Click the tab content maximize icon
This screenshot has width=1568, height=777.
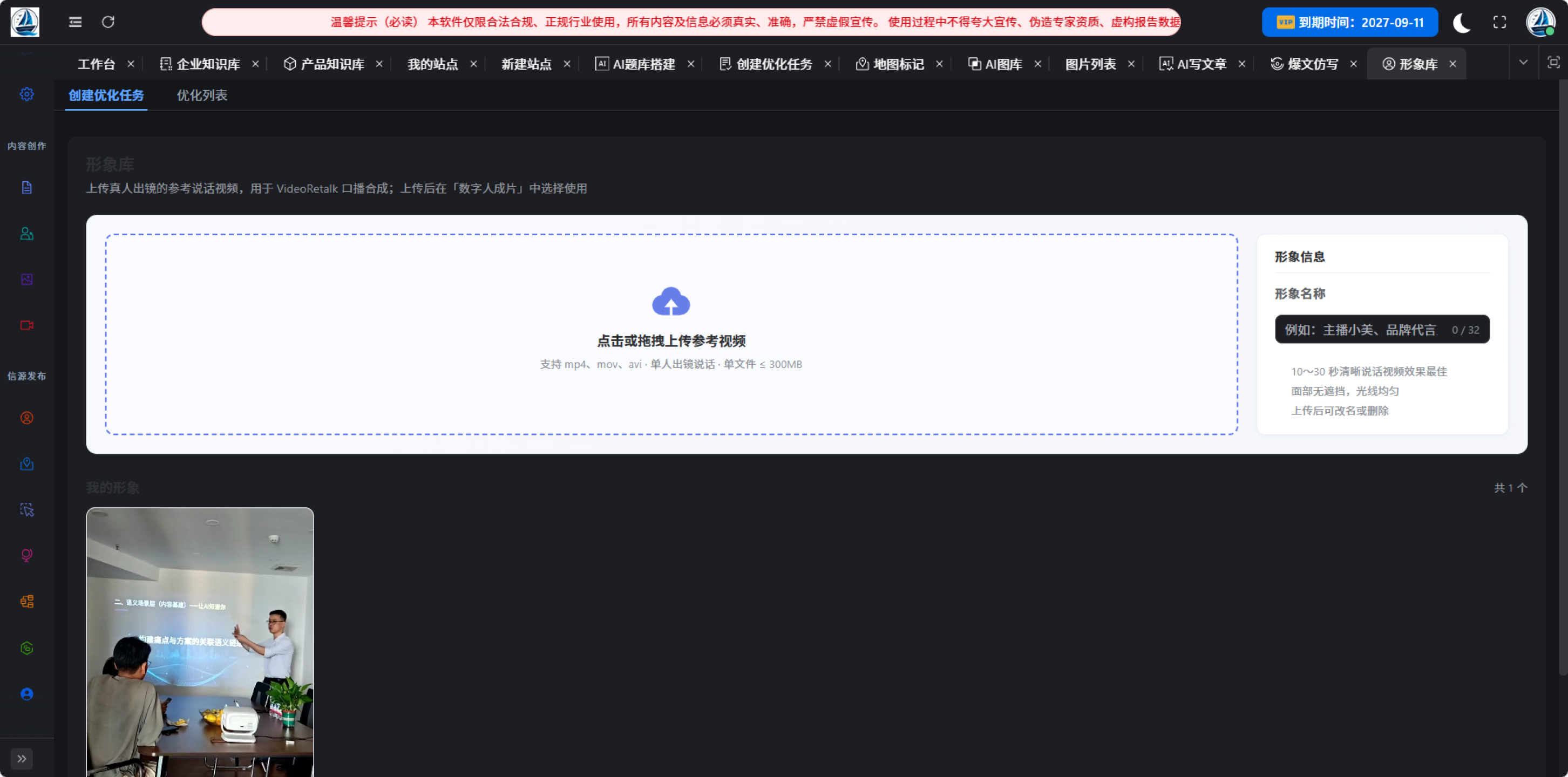click(x=1553, y=63)
